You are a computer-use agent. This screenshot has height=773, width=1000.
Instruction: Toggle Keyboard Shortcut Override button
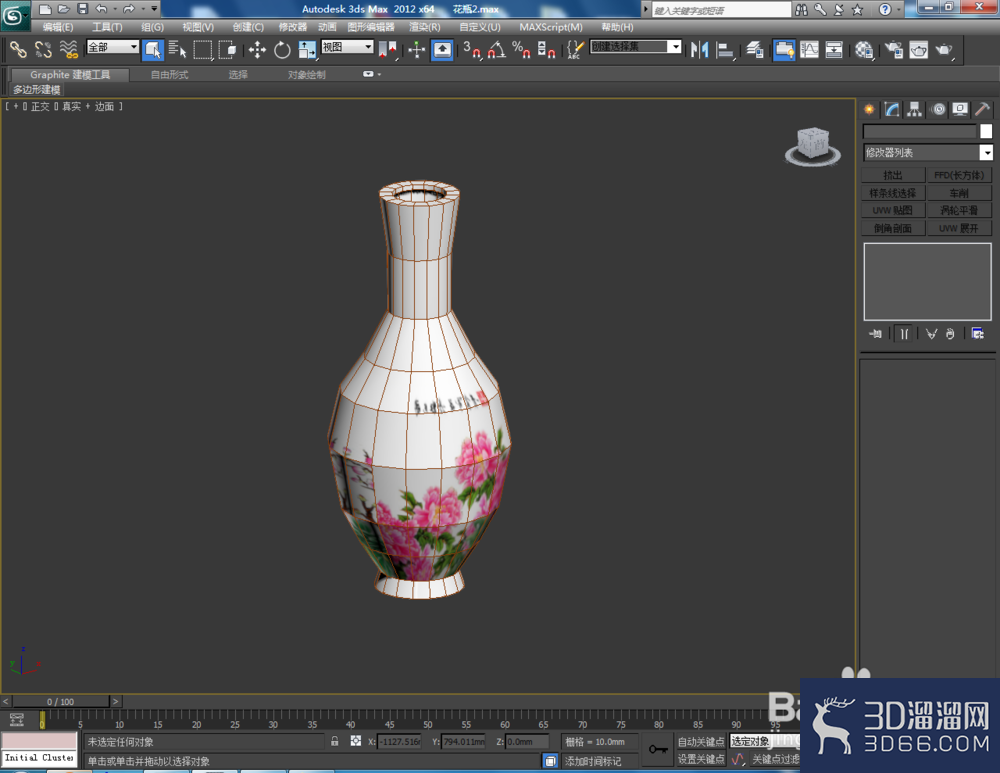[442, 49]
